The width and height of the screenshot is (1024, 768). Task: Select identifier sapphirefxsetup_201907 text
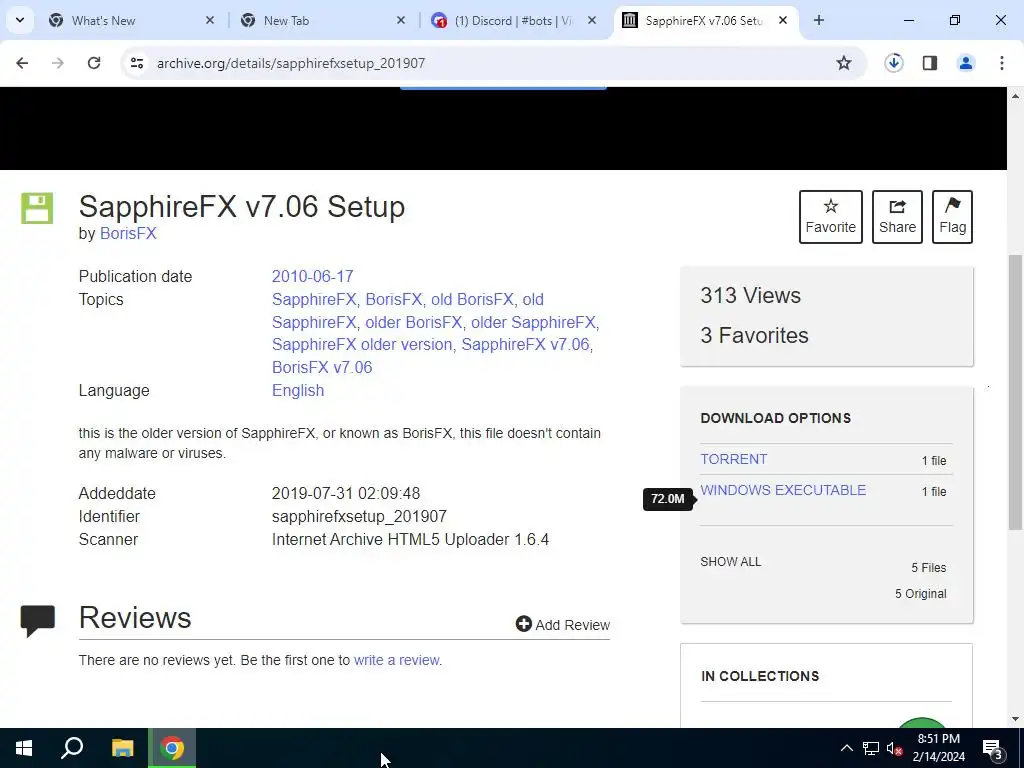click(x=359, y=517)
